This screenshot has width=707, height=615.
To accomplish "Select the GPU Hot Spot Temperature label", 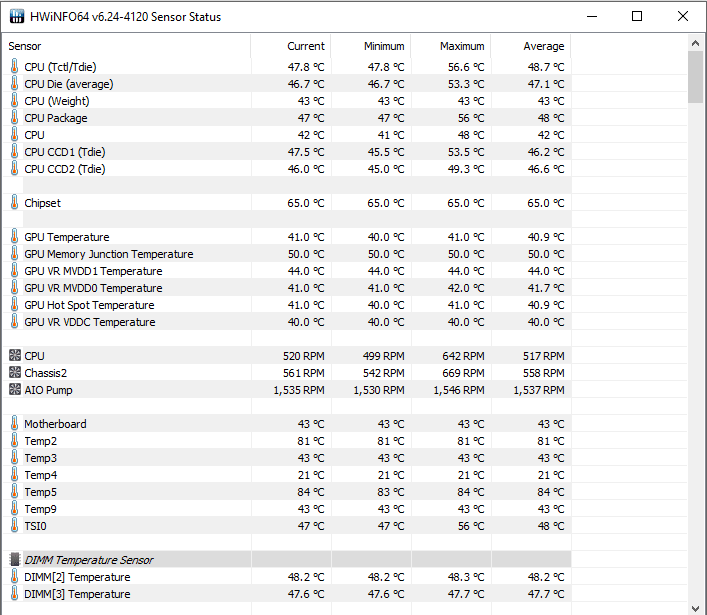I will point(89,305).
